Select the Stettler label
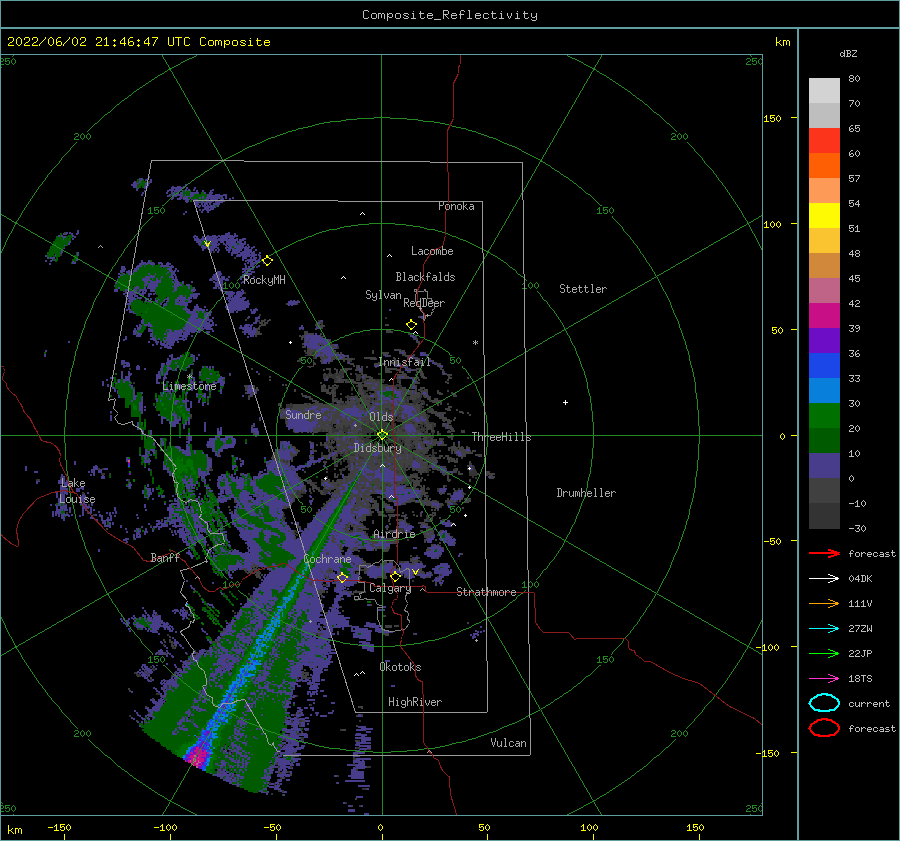The width and height of the screenshot is (900, 841). click(x=583, y=289)
